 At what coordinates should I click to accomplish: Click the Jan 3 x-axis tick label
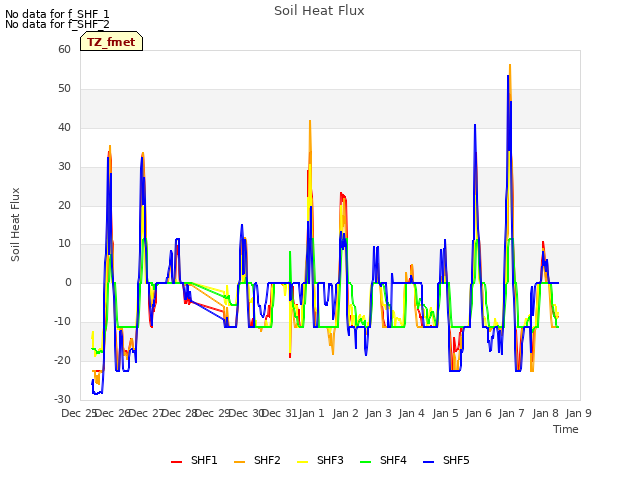[x=378, y=413]
